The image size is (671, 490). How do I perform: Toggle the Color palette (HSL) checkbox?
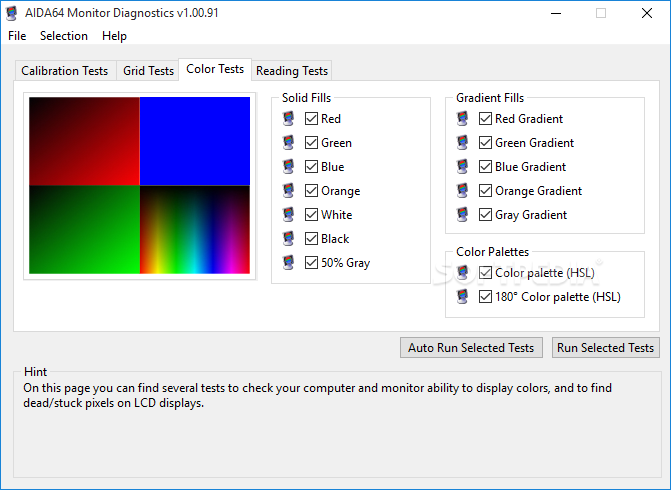(x=485, y=273)
